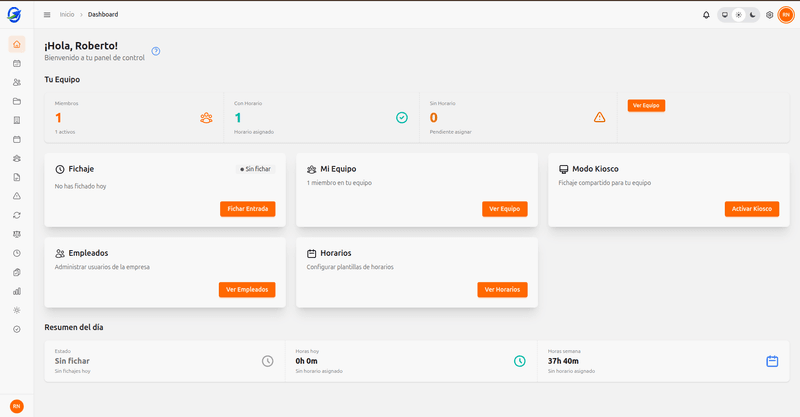
Task: Open the Home icon in sidebar
Action: 16,44
